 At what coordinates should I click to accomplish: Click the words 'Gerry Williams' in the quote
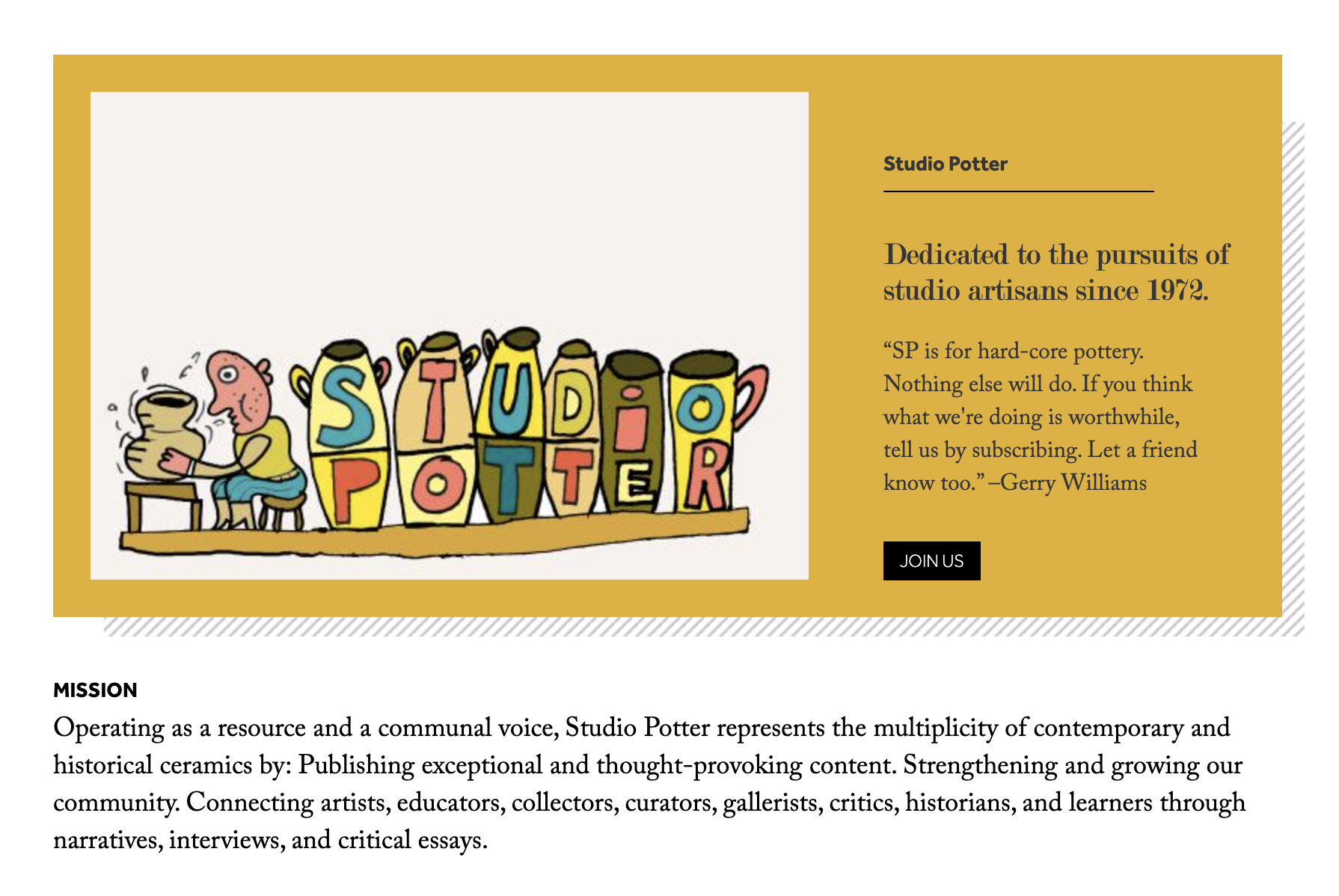pyautogui.click(x=1073, y=482)
